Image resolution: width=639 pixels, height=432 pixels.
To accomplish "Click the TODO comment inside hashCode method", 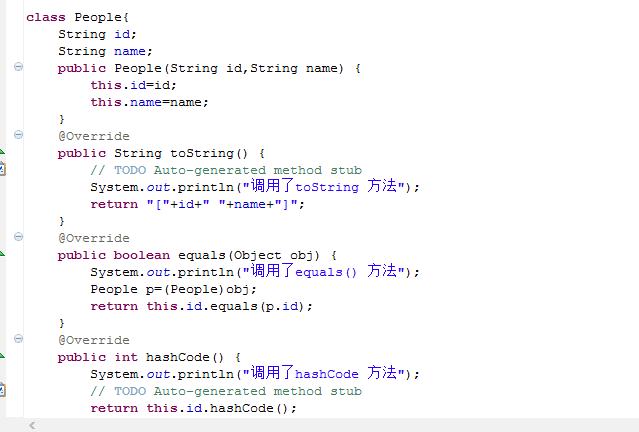I will click(226, 391).
